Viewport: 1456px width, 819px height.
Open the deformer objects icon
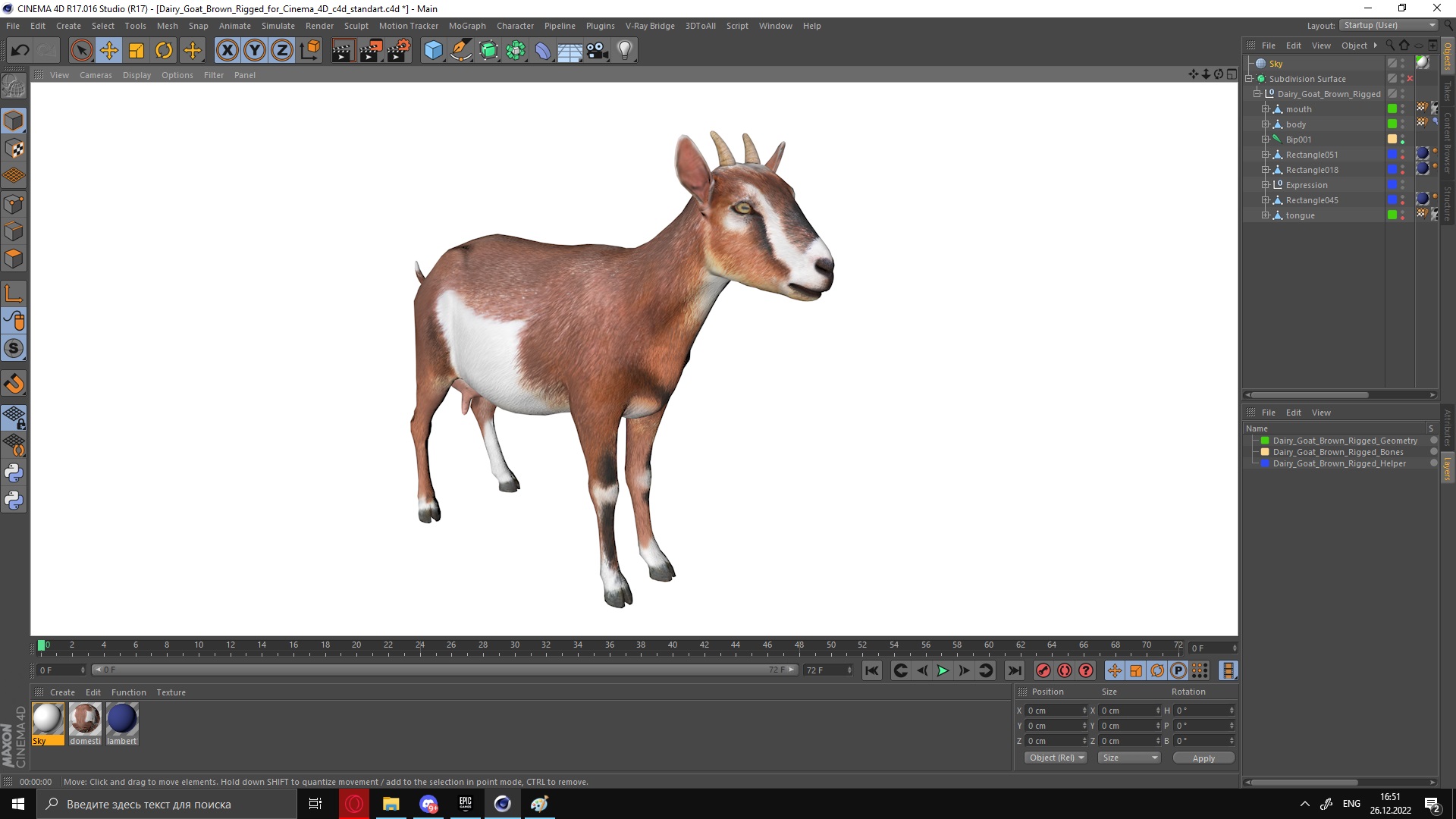click(x=543, y=51)
